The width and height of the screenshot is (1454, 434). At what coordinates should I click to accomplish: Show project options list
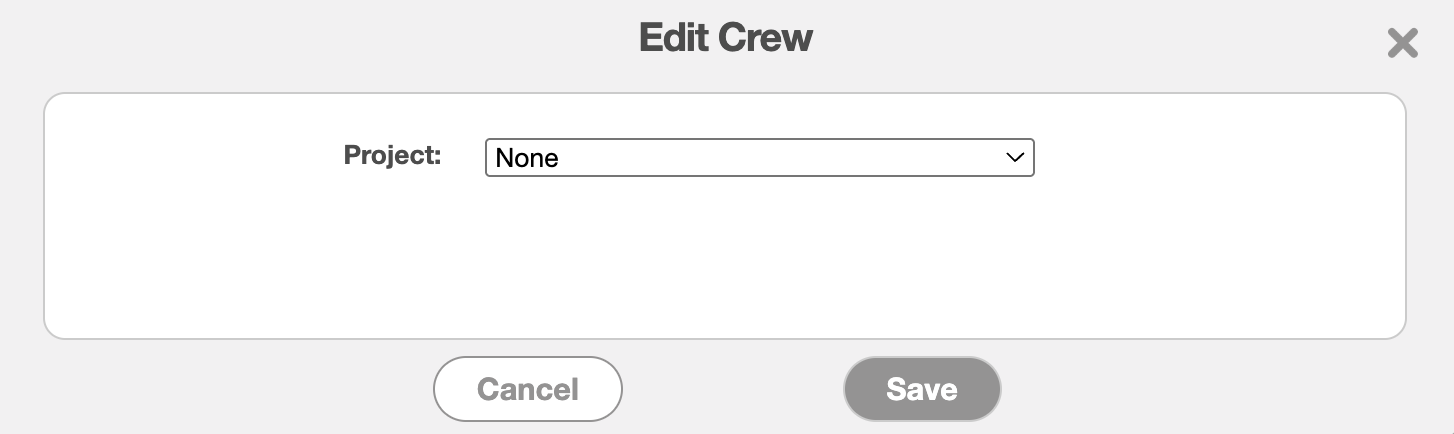(759, 157)
